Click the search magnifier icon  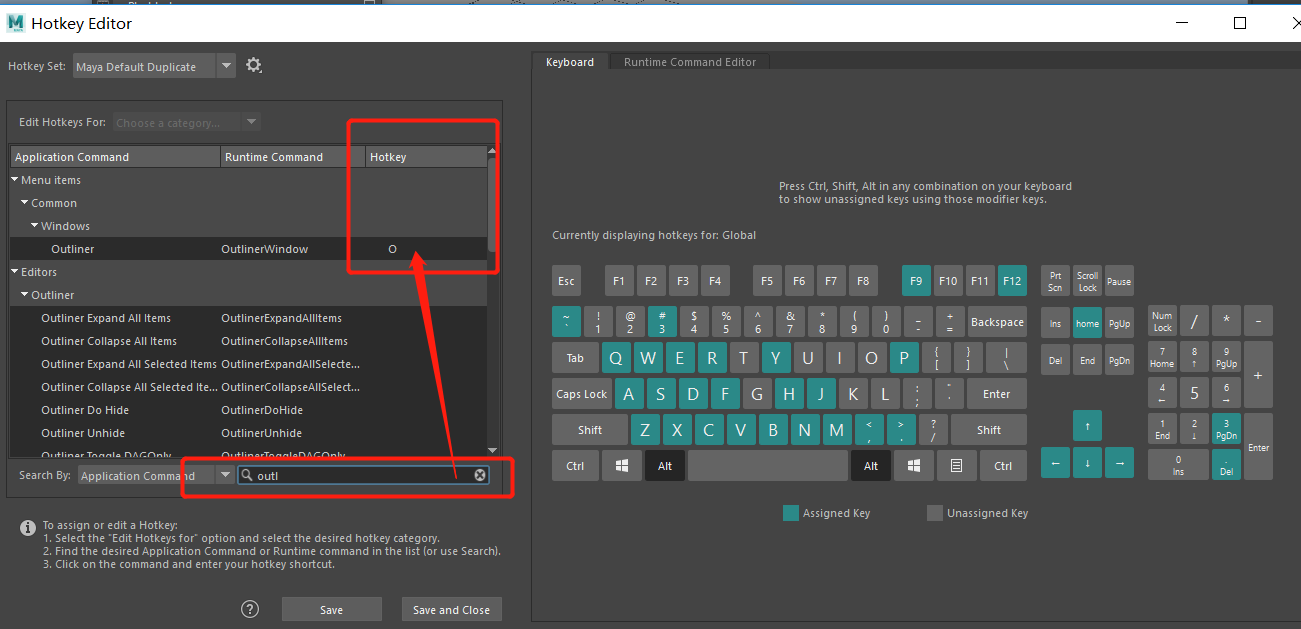247,475
